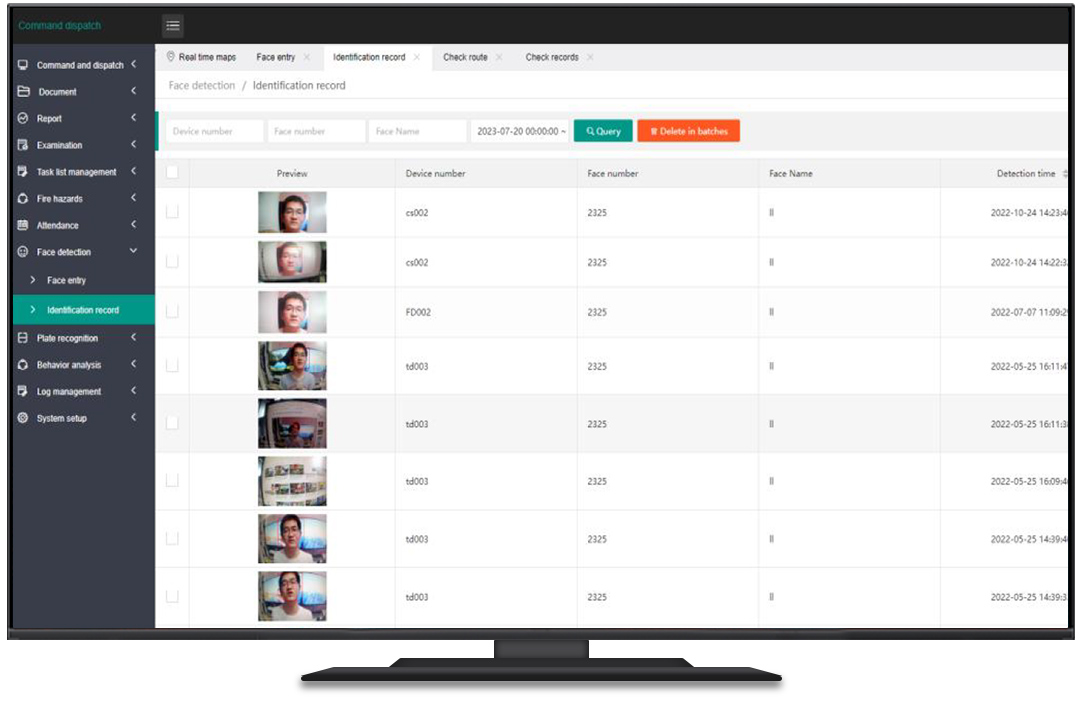Viewport: 1082px width, 721px height.
Task: Click the orange Delete in batches button
Action: tap(688, 131)
